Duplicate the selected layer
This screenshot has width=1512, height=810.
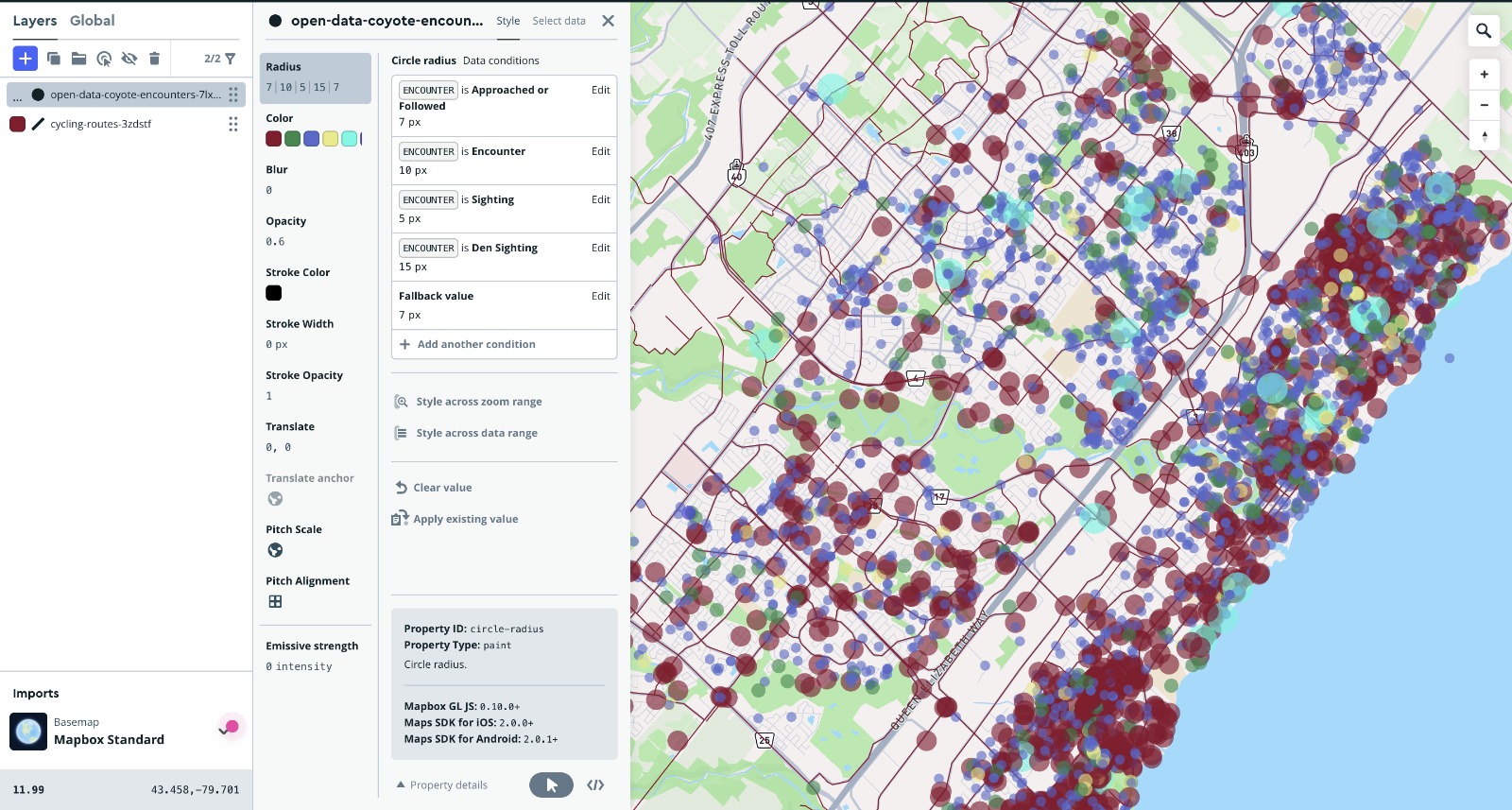(x=54, y=59)
